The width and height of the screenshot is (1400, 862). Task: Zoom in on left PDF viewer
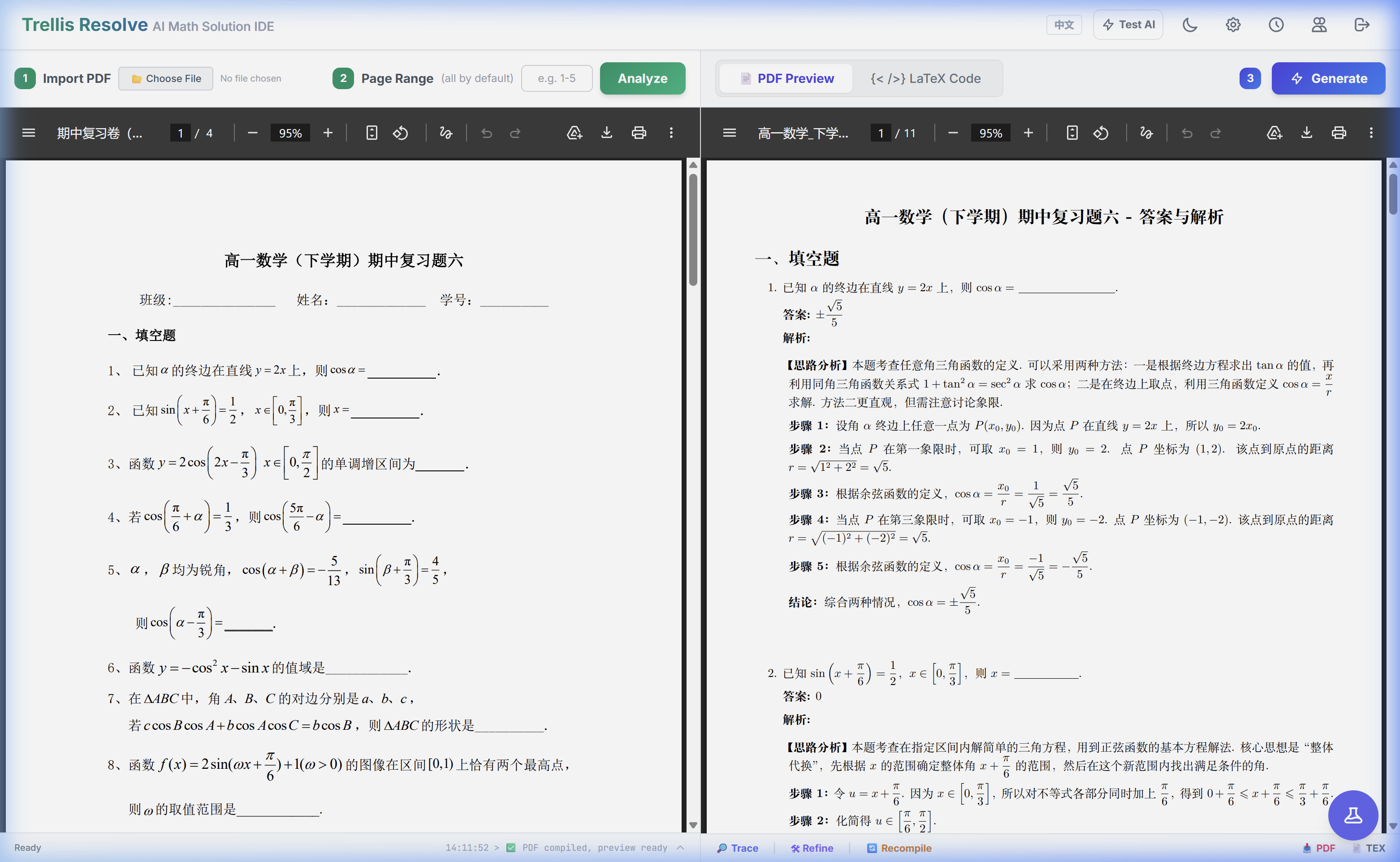click(328, 133)
